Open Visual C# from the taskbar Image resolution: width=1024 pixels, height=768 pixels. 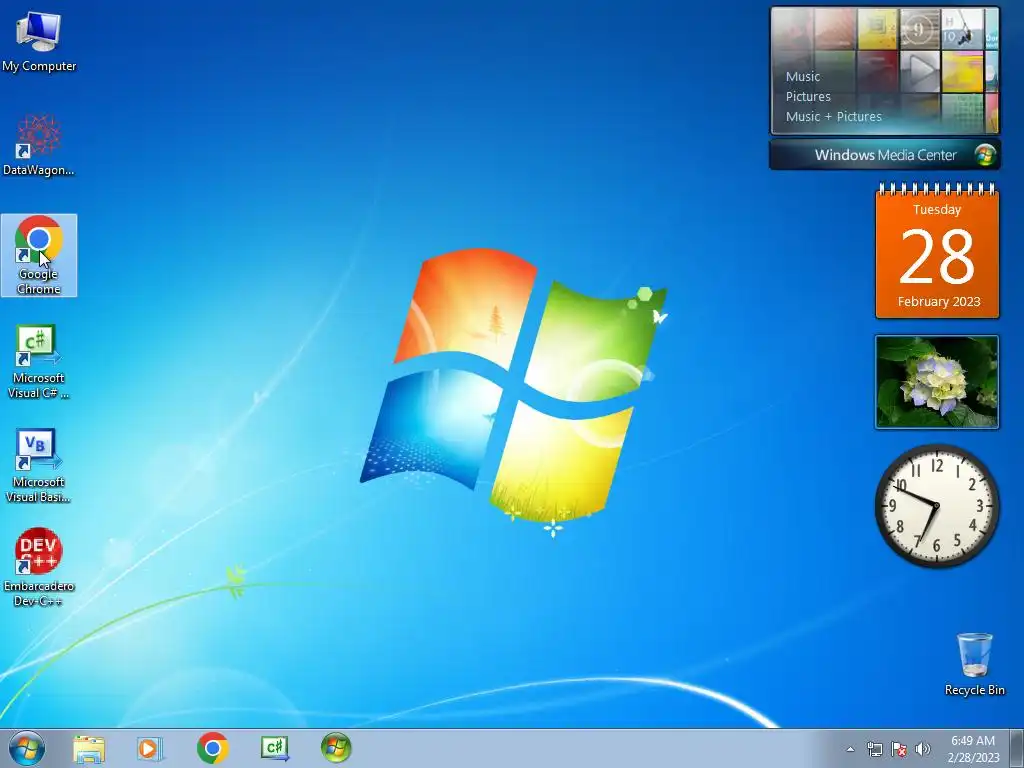pyautogui.click(x=274, y=748)
